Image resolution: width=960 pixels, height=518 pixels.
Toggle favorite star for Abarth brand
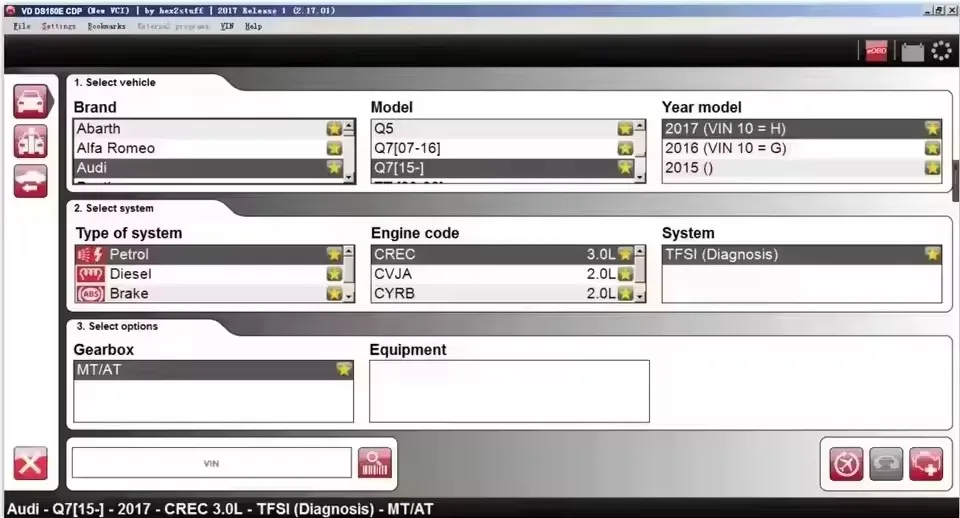click(x=334, y=129)
